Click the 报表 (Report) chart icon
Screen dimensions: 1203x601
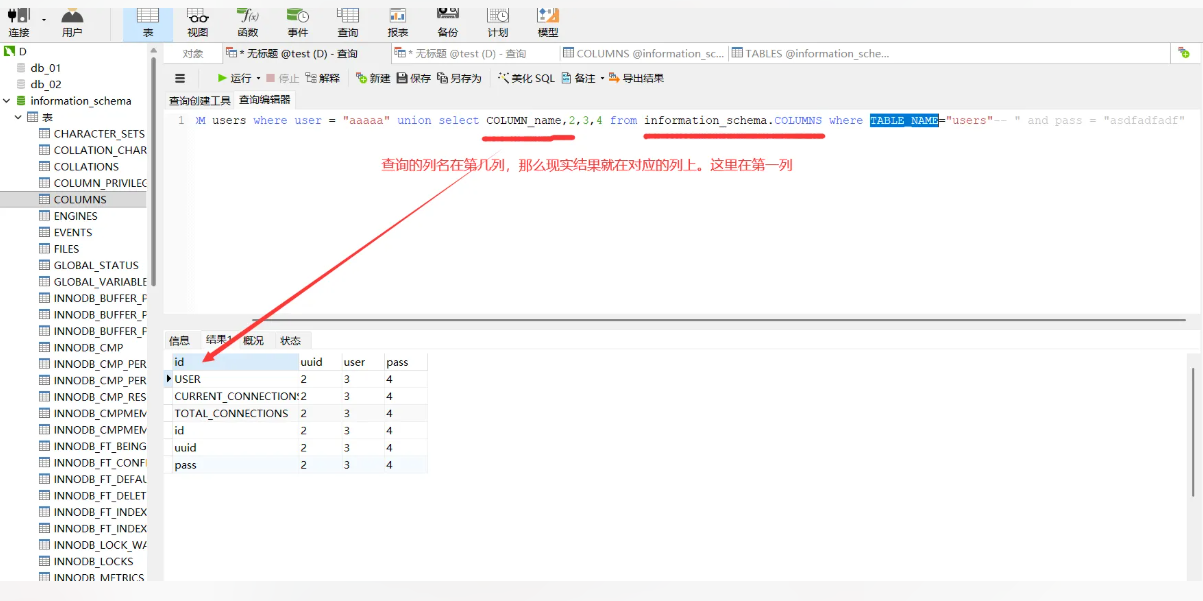coord(397,18)
